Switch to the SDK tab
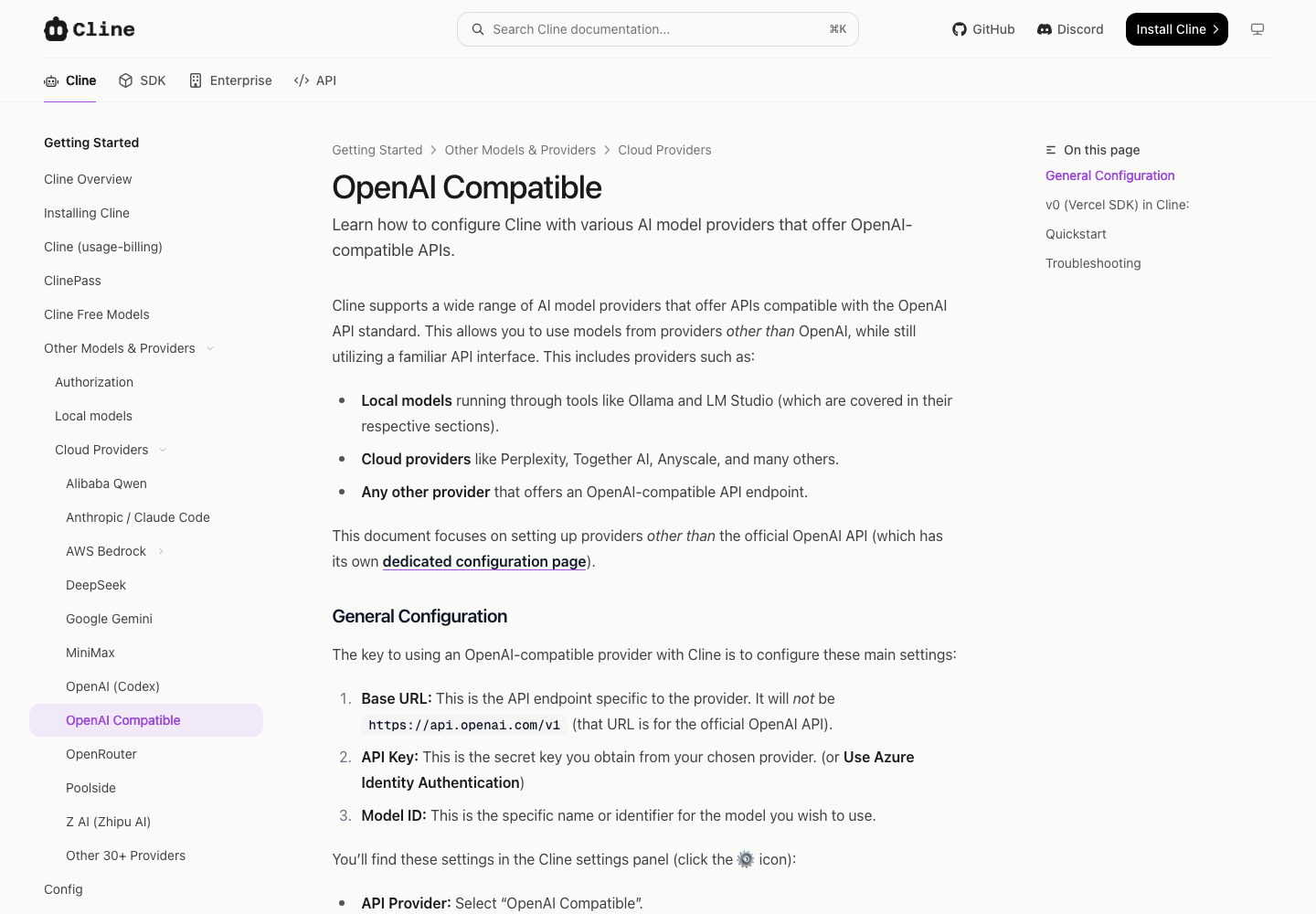The height and width of the screenshot is (914, 1316). (x=143, y=80)
